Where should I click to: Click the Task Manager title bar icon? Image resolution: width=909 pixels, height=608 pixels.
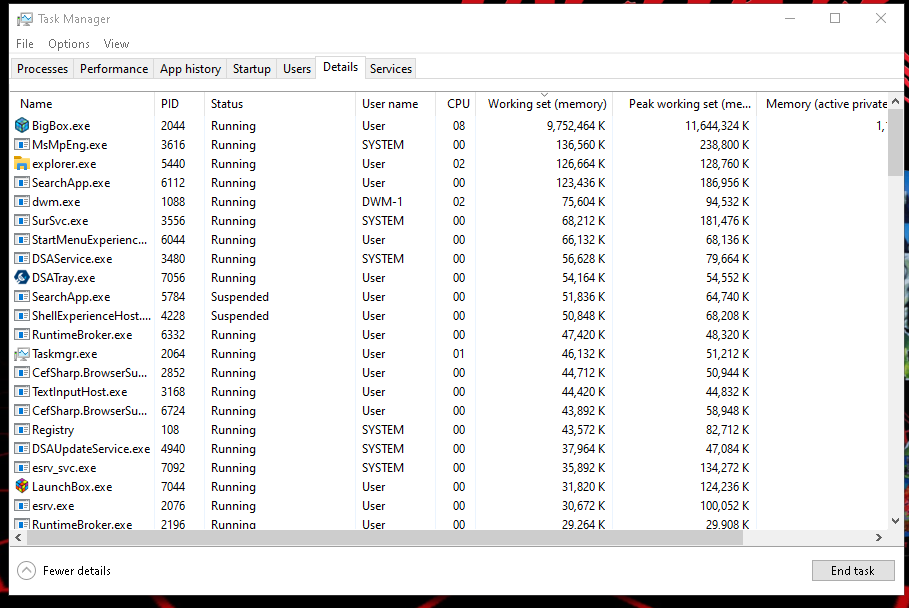click(x=25, y=19)
